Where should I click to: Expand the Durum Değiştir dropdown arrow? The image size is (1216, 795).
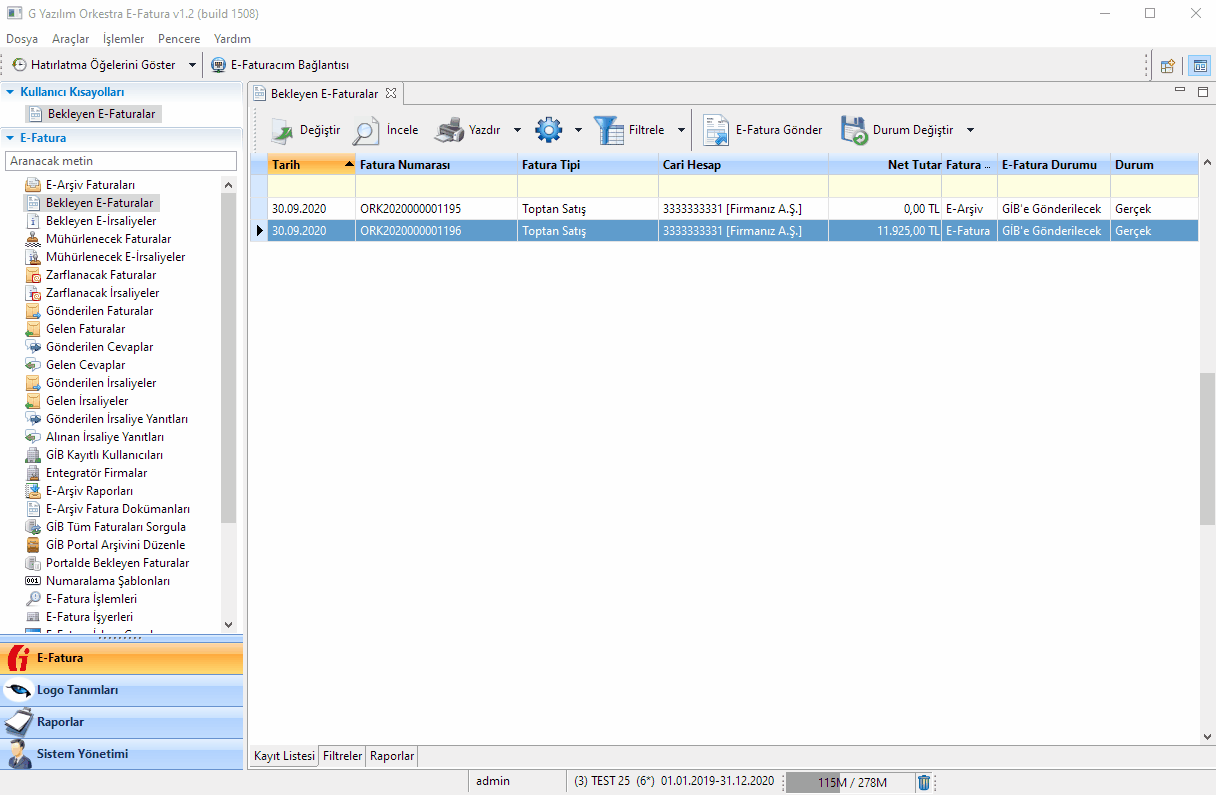969,131
